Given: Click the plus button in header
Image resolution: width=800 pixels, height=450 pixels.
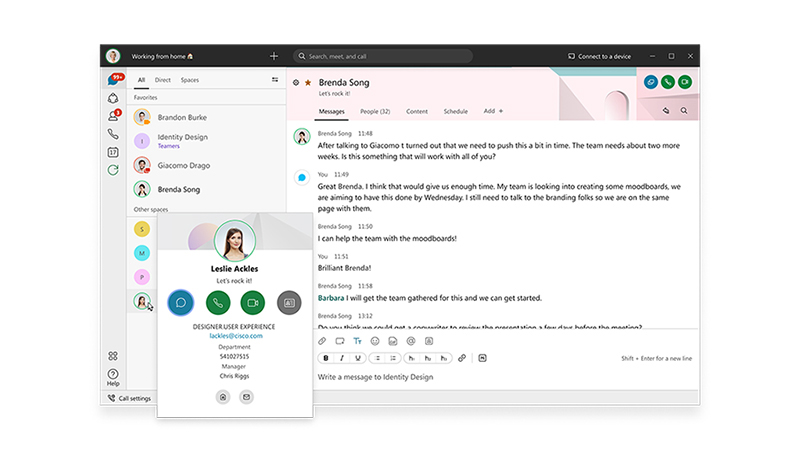Looking at the screenshot, I should tap(274, 56).
